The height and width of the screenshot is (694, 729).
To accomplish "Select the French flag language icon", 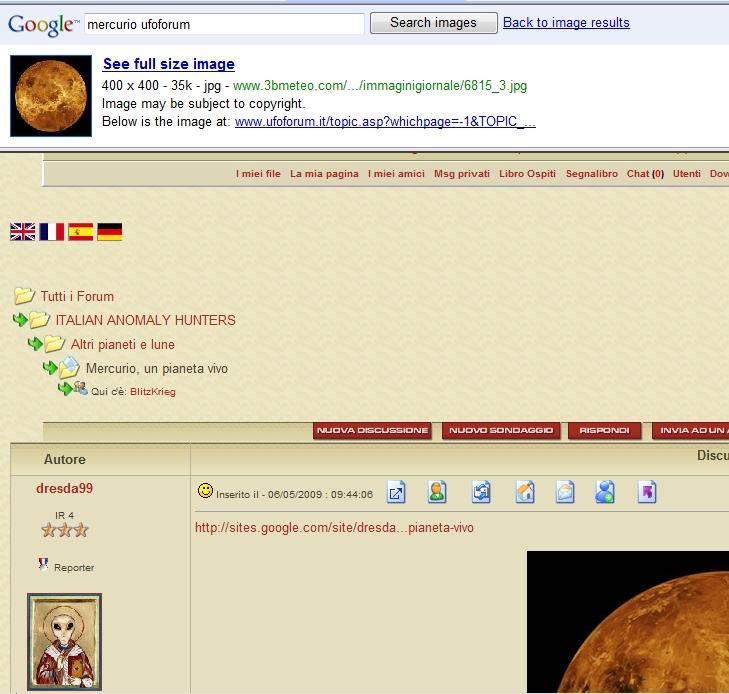I will [x=52, y=231].
